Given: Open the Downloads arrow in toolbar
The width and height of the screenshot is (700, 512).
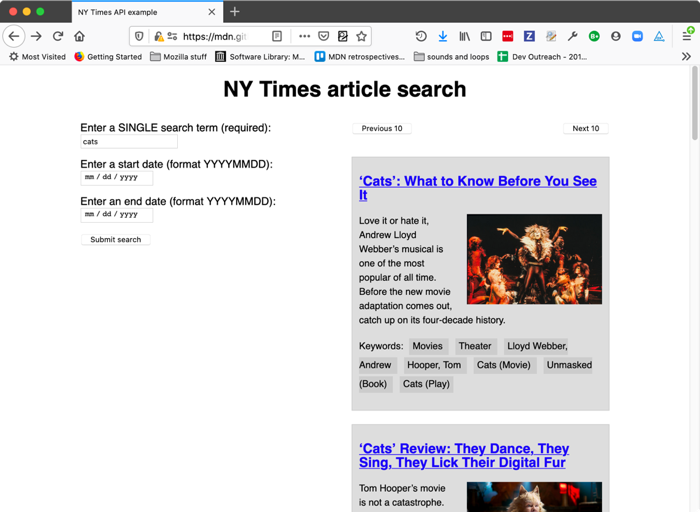Looking at the screenshot, I should coord(442,36).
